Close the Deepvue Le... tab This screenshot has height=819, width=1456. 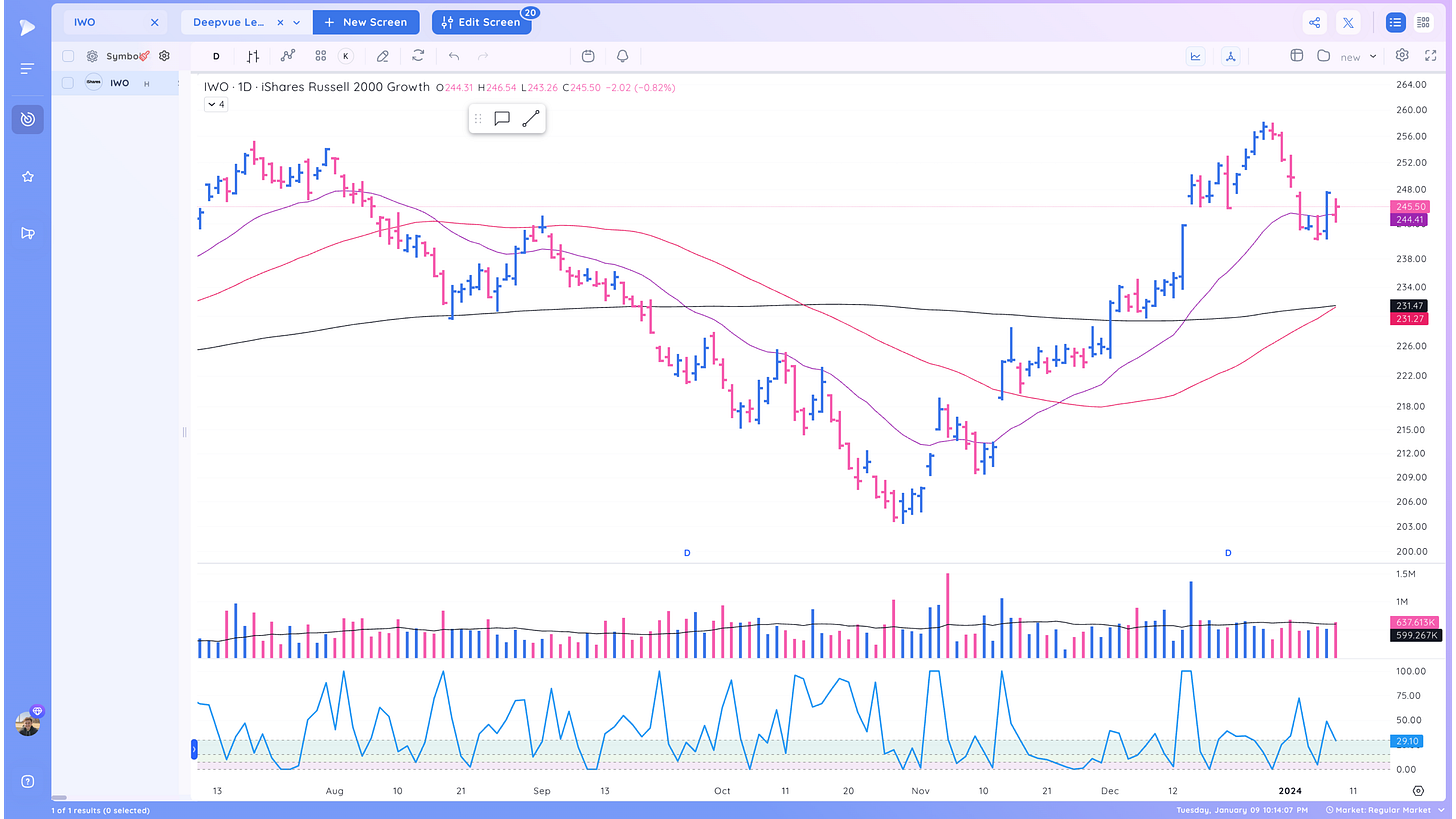(x=280, y=22)
